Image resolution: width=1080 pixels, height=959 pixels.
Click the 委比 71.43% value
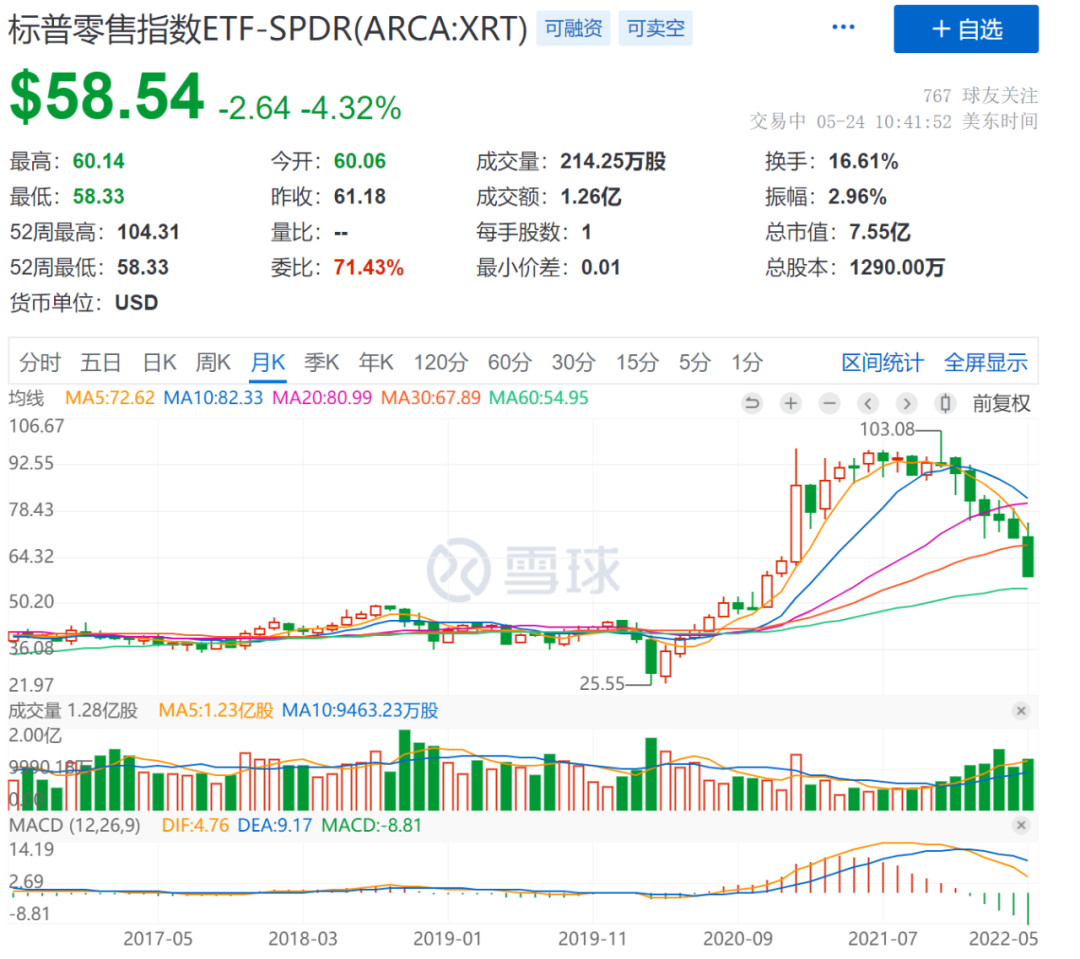(368, 267)
